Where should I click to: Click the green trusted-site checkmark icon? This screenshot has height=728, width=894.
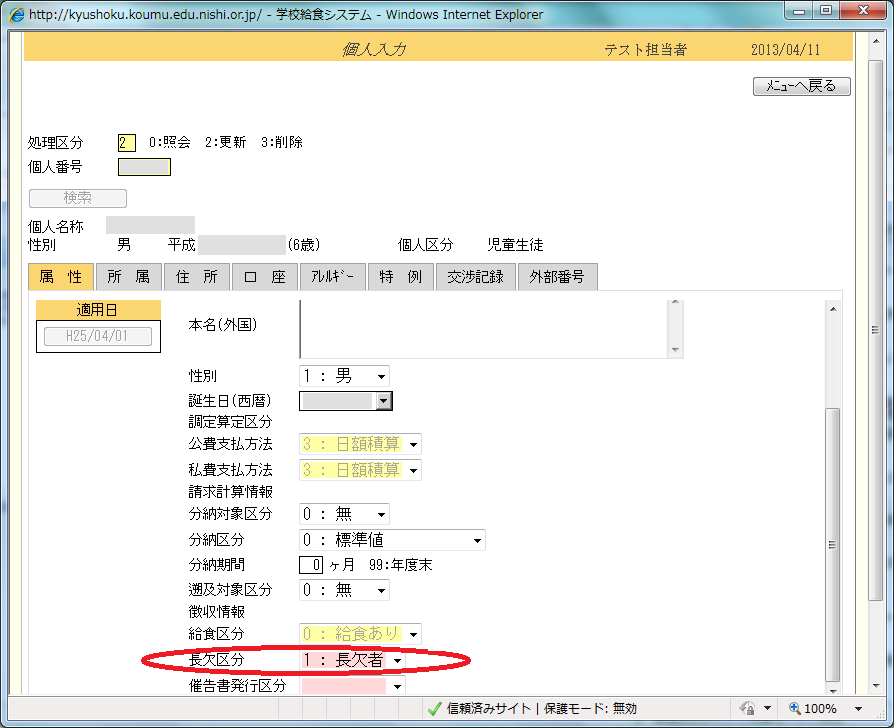pyautogui.click(x=434, y=708)
